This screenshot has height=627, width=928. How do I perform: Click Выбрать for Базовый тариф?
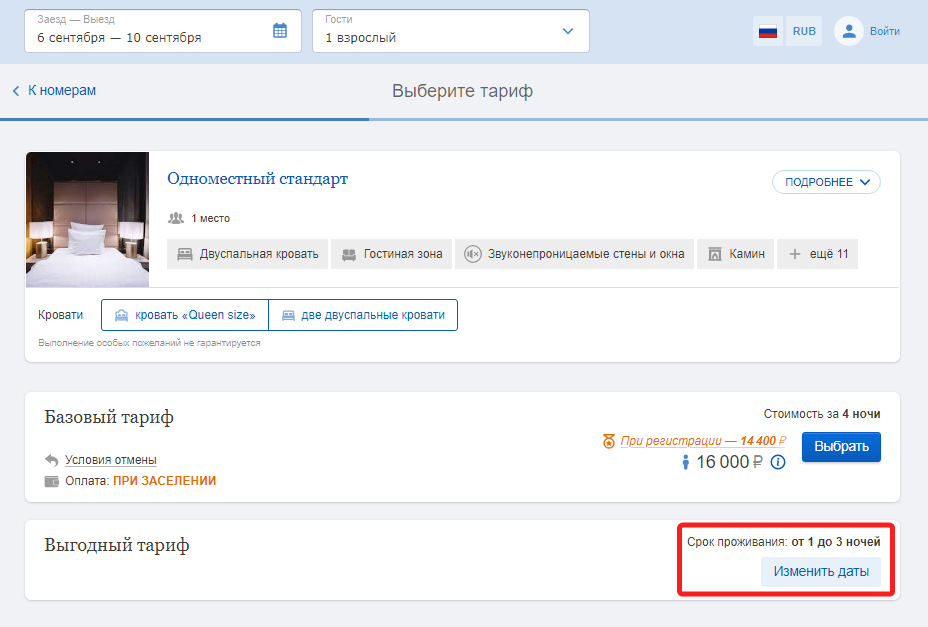tap(841, 446)
